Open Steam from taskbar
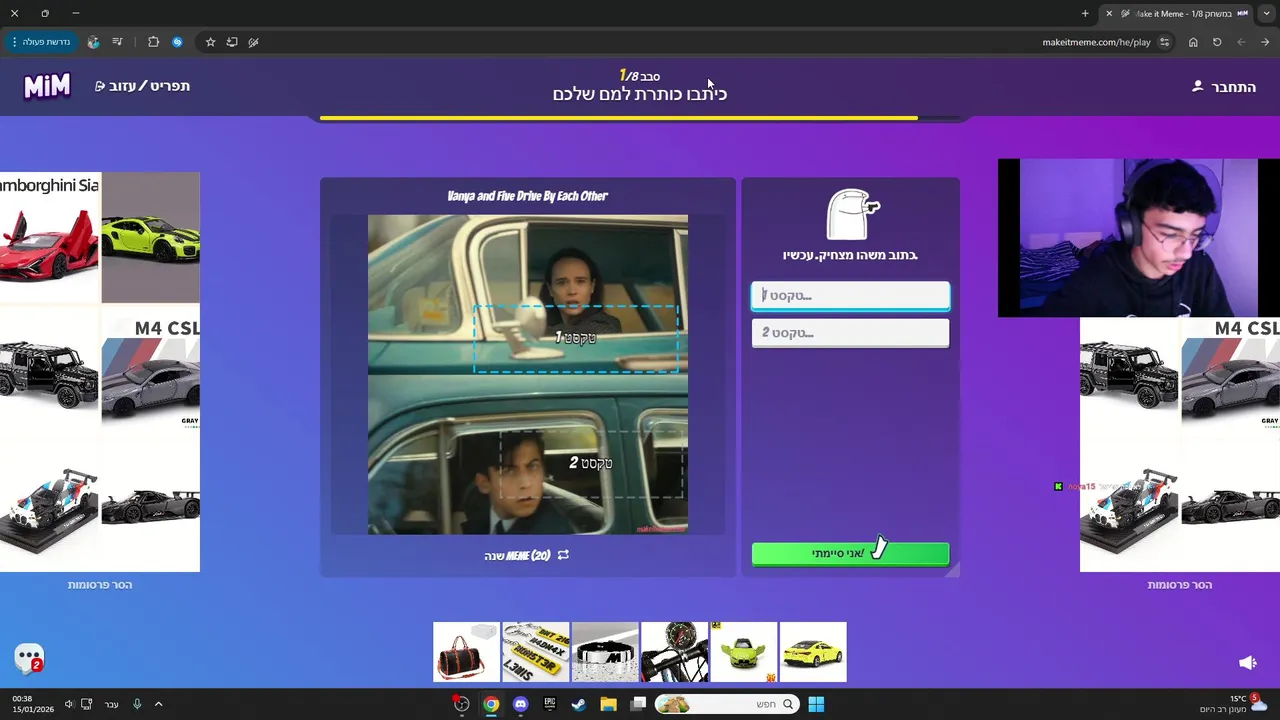 click(x=578, y=704)
